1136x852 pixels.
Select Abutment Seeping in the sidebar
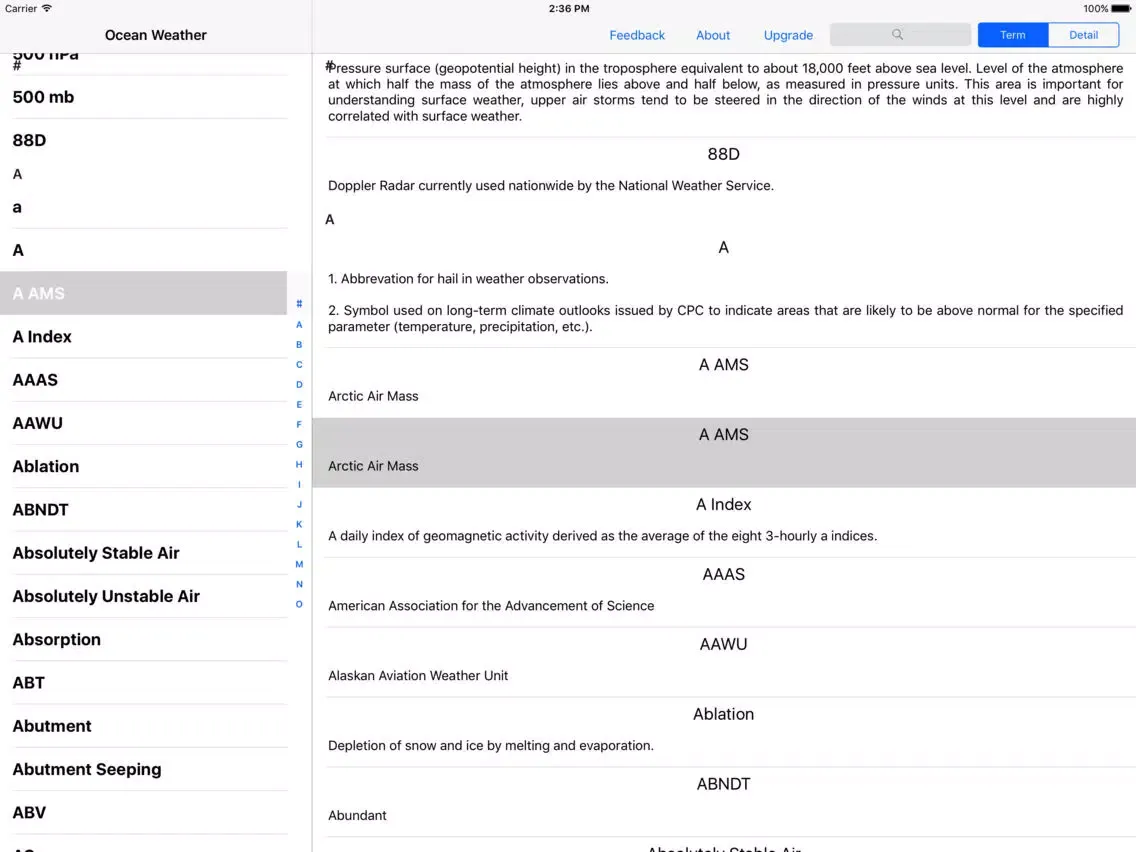pos(143,769)
